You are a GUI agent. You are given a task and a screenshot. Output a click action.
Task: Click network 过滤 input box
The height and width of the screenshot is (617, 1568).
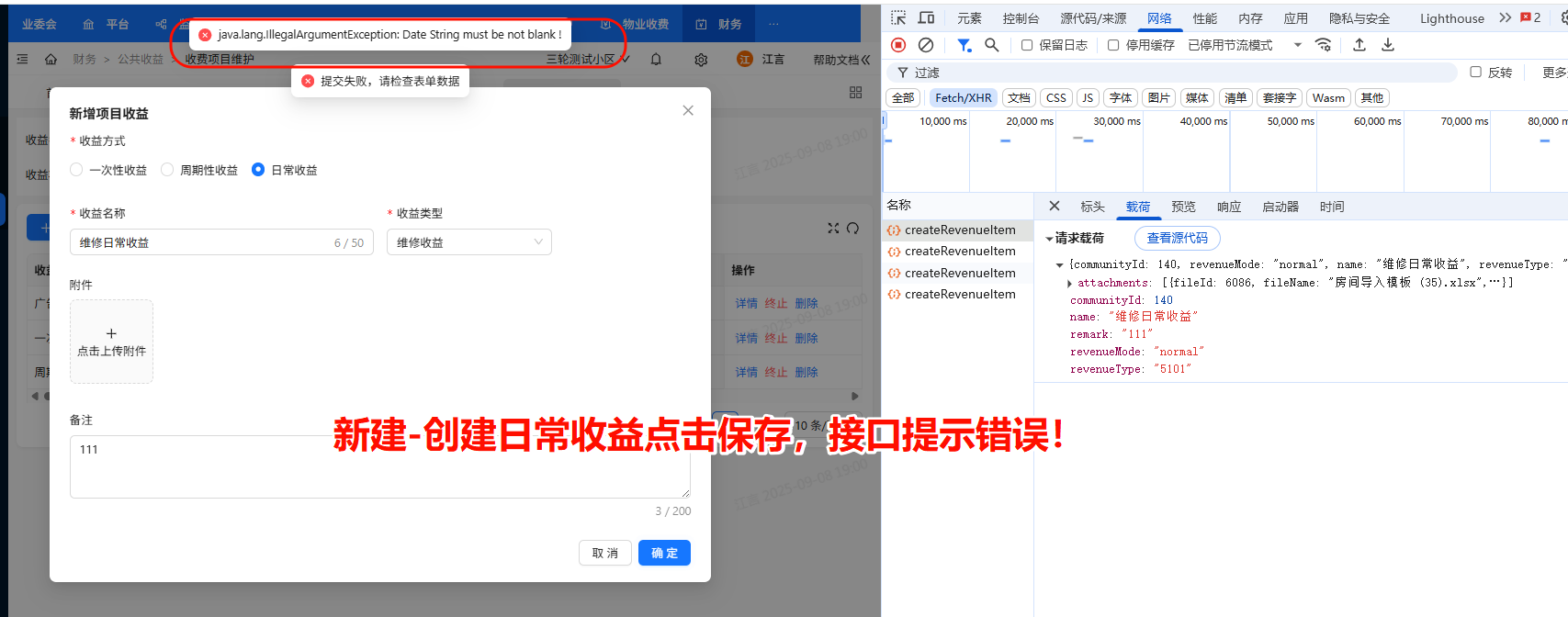point(1172,73)
